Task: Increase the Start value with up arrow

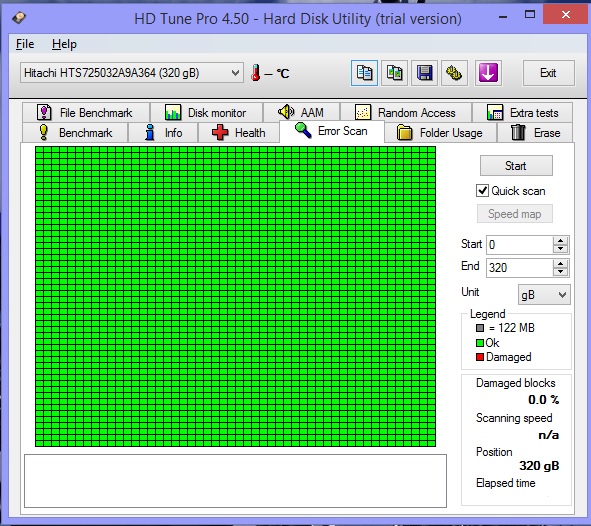Action: (x=560, y=240)
